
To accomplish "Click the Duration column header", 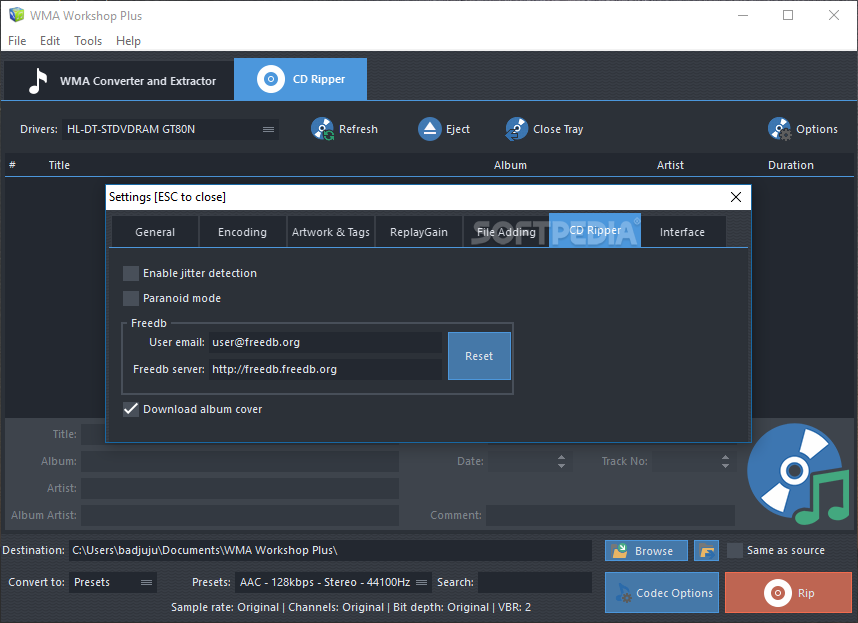I will pos(791,165).
